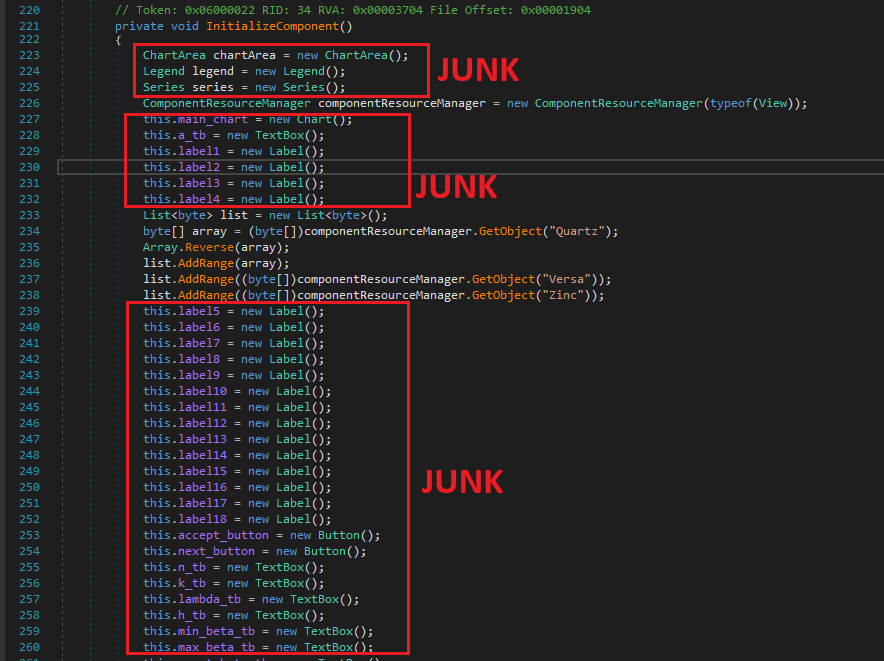Click the max_beta_tb field name
Viewport: 884px width, 661px height.
click(216, 647)
